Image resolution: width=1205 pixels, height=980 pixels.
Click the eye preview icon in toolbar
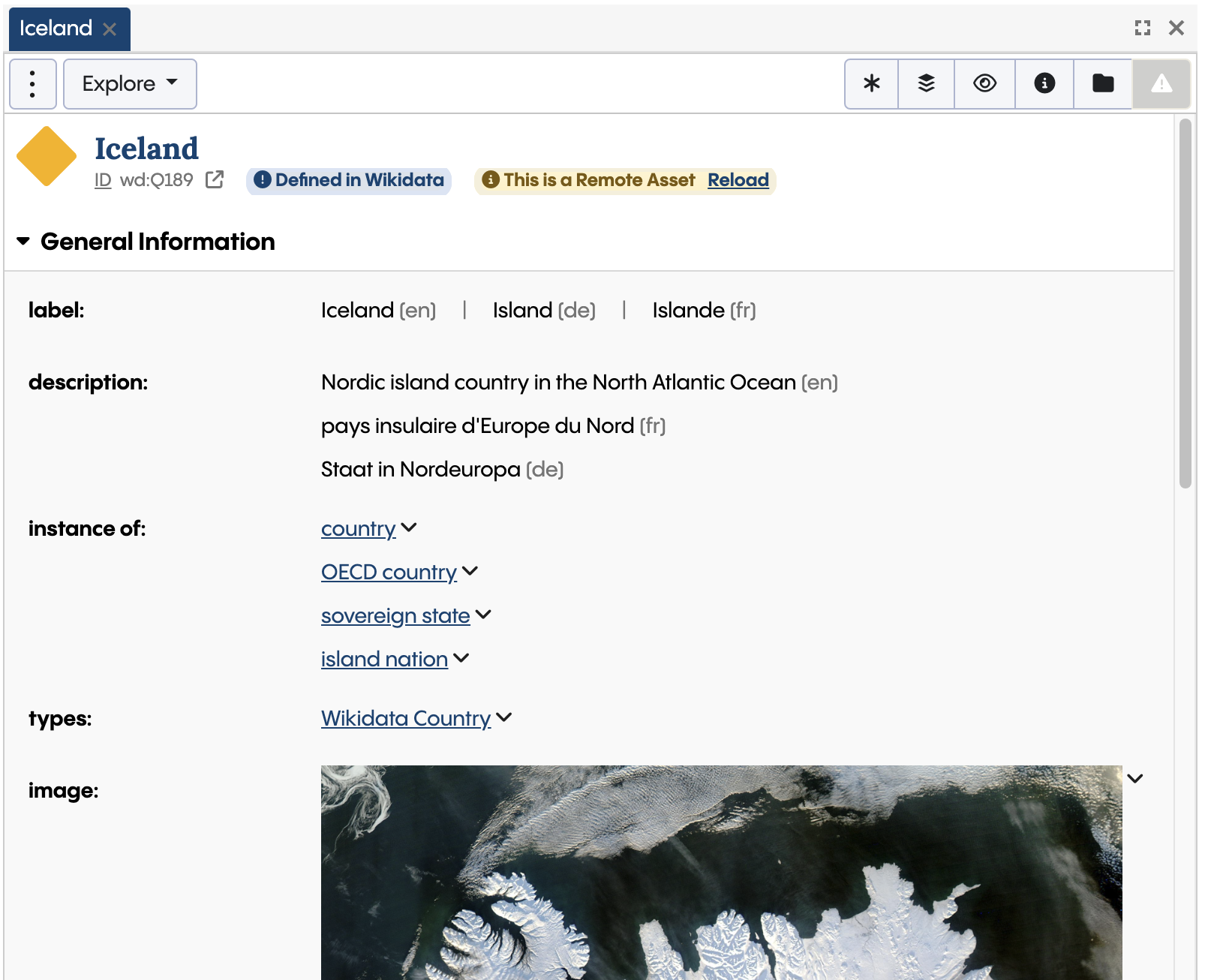pyautogui.click(x=984, y=83)
